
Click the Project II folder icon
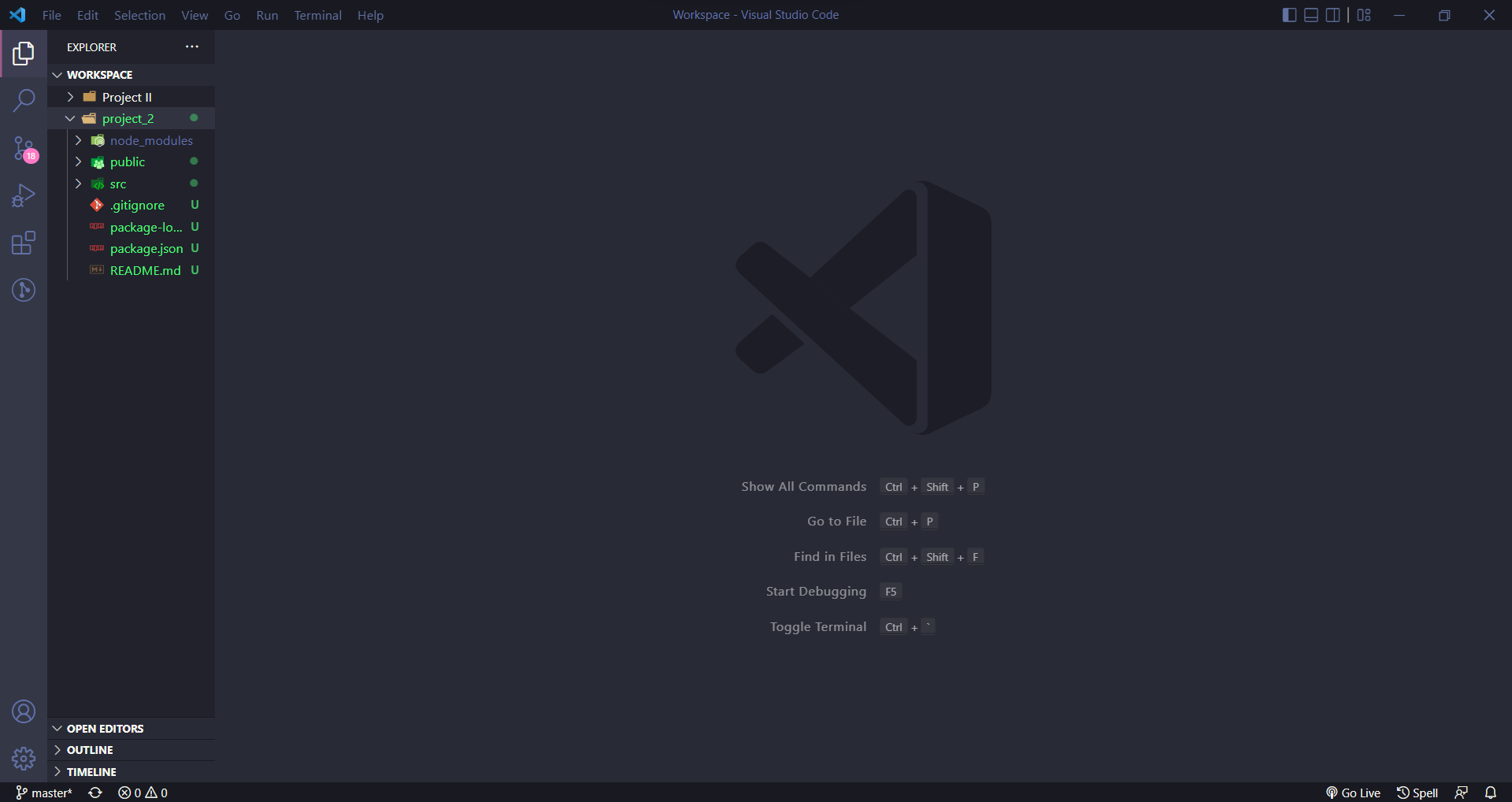90,97
